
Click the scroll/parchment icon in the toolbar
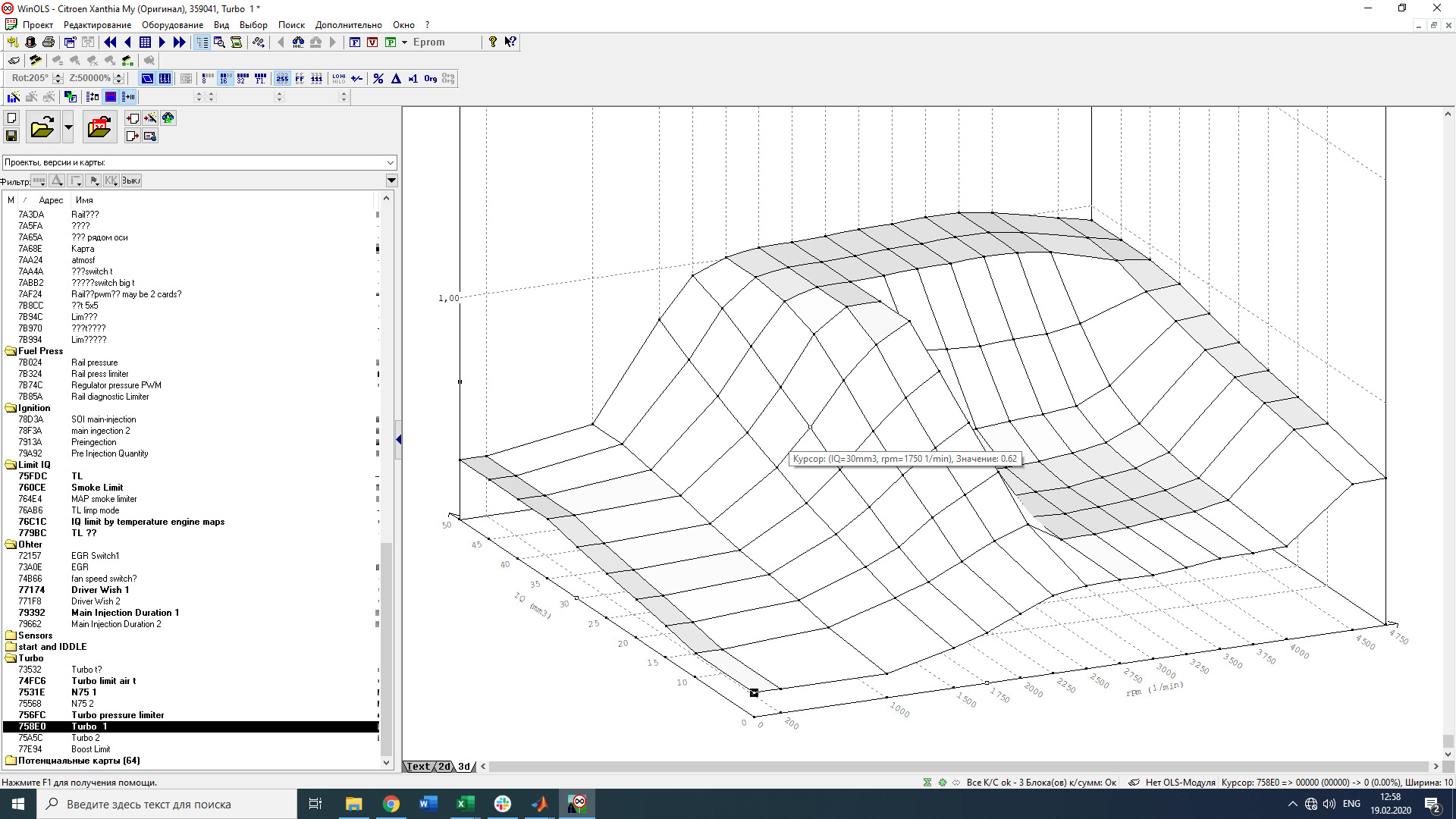click(237, 42)
